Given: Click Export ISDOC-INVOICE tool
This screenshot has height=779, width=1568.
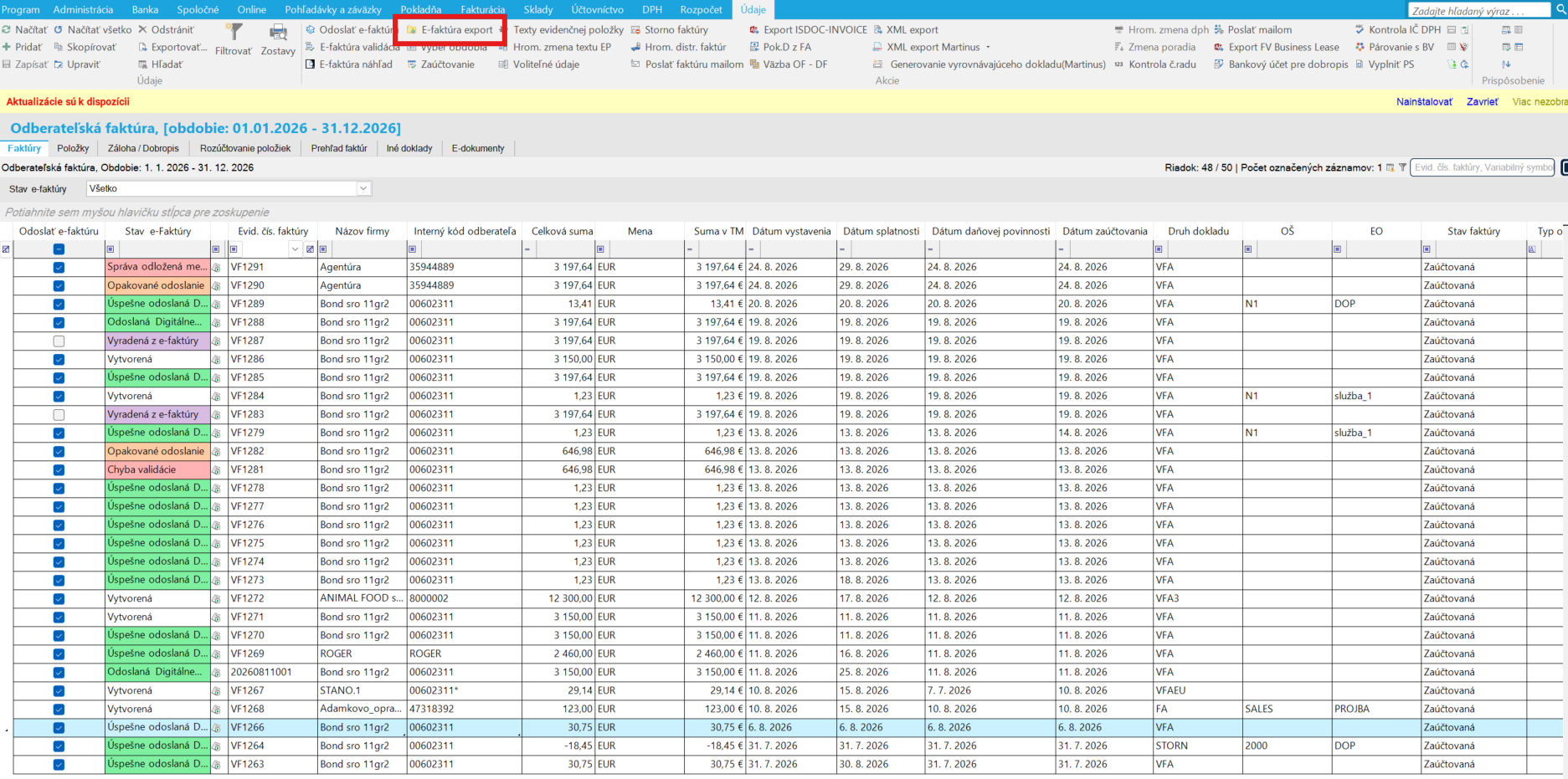Looking at the screenshot, I should coord(809,29).
